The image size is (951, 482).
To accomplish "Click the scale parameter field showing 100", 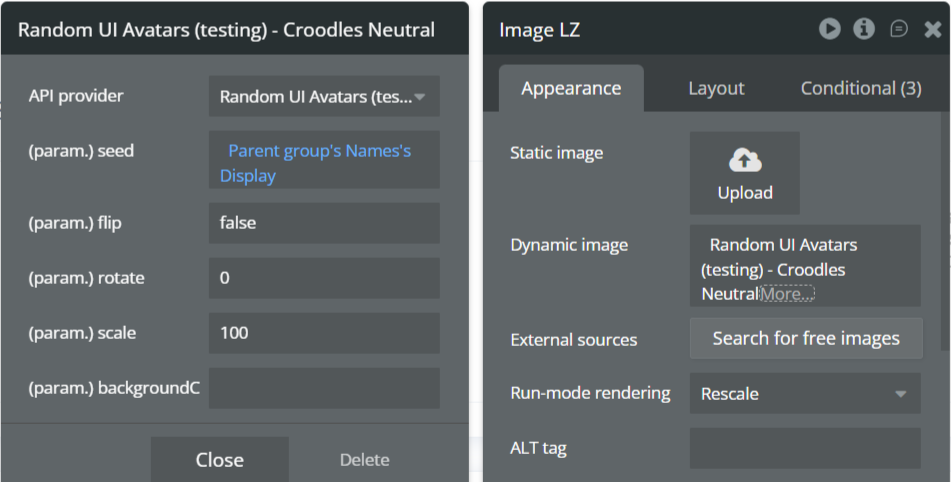I will pyautogui.click(x=324, y=333).
